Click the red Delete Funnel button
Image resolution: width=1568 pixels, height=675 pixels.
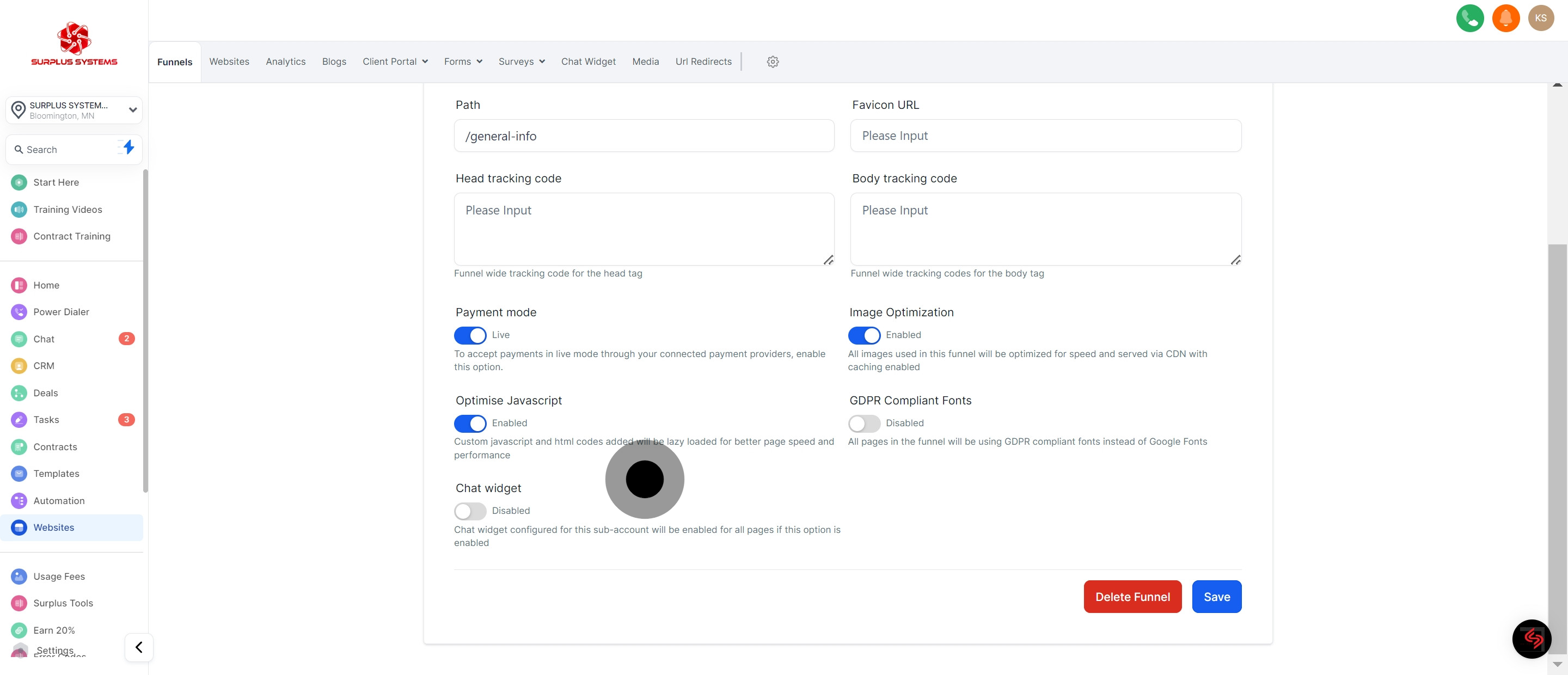tap(1132, 597)
